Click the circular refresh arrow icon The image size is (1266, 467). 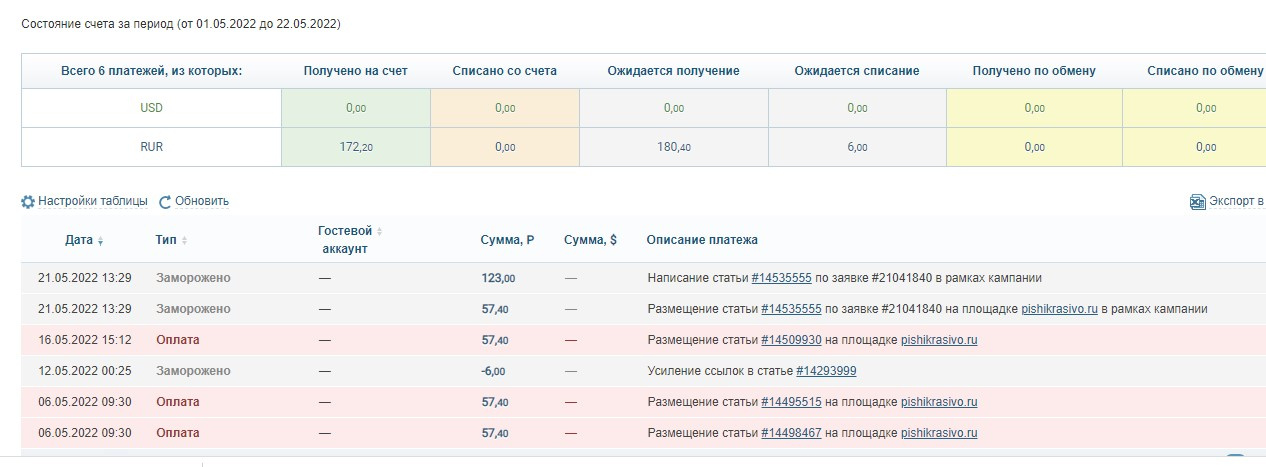[165, 201]
